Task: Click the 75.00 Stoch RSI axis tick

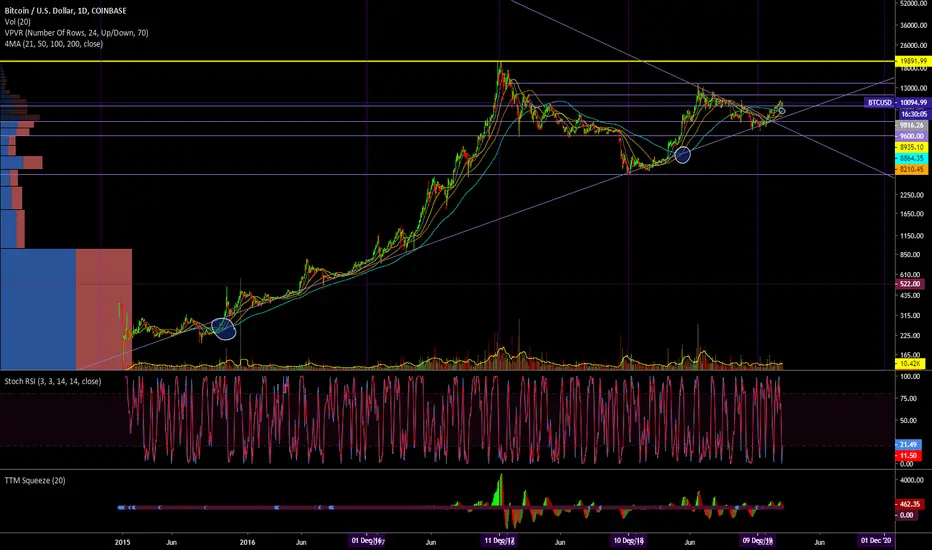Action: click(x=909, y=398)
